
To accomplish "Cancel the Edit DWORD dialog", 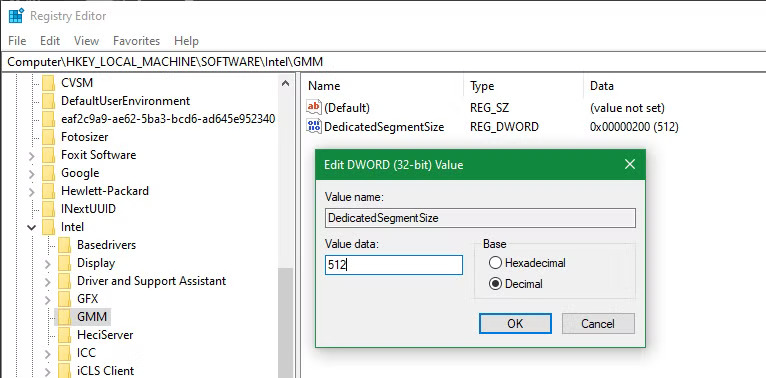I will point(598,323).
